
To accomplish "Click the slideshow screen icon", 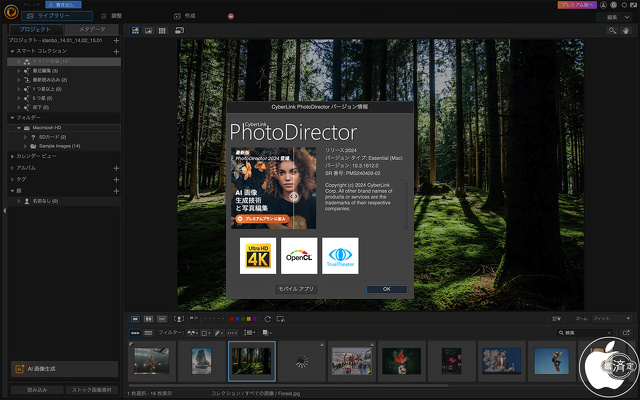I will (x=280, y=319).
